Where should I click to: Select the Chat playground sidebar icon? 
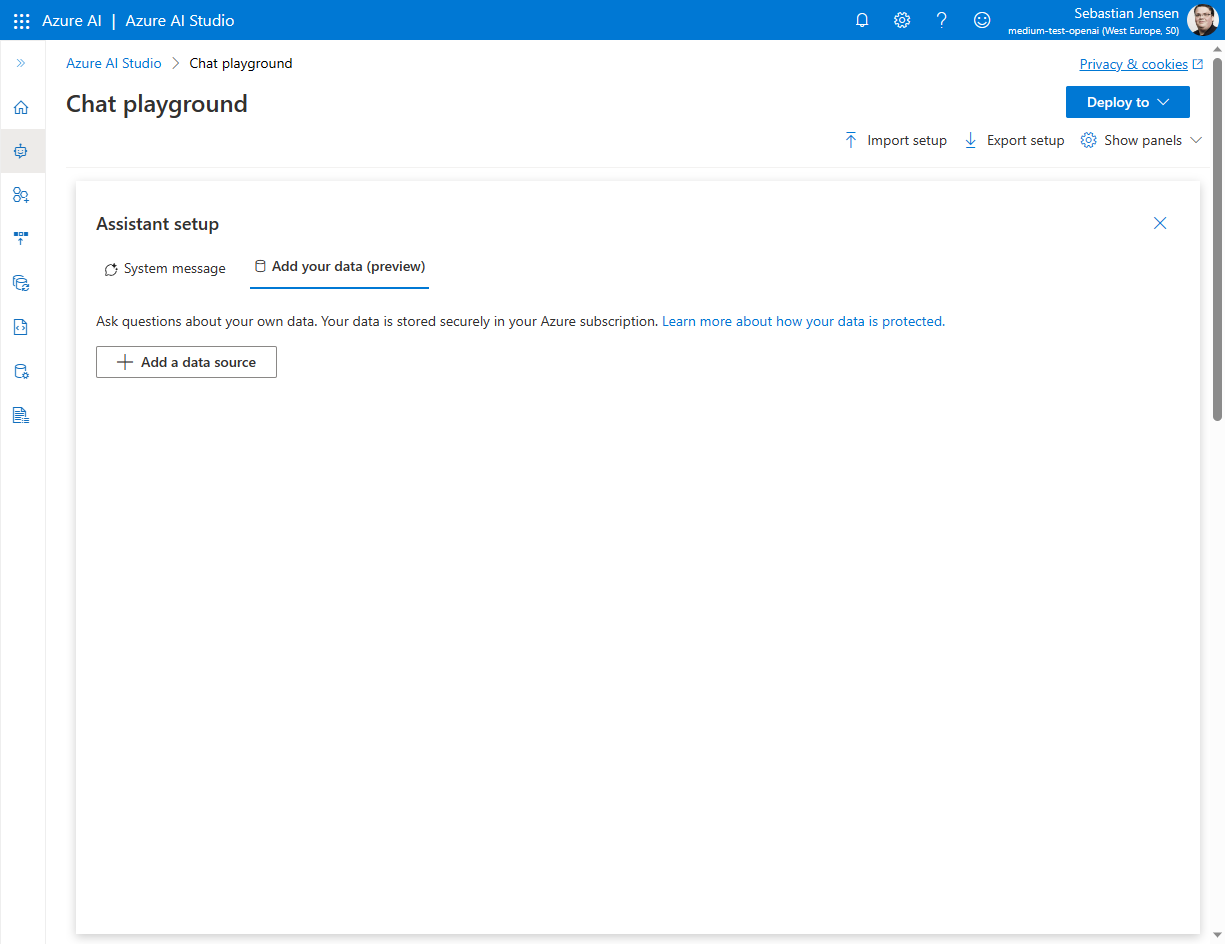pyautogui.click(x=21, y=152)
